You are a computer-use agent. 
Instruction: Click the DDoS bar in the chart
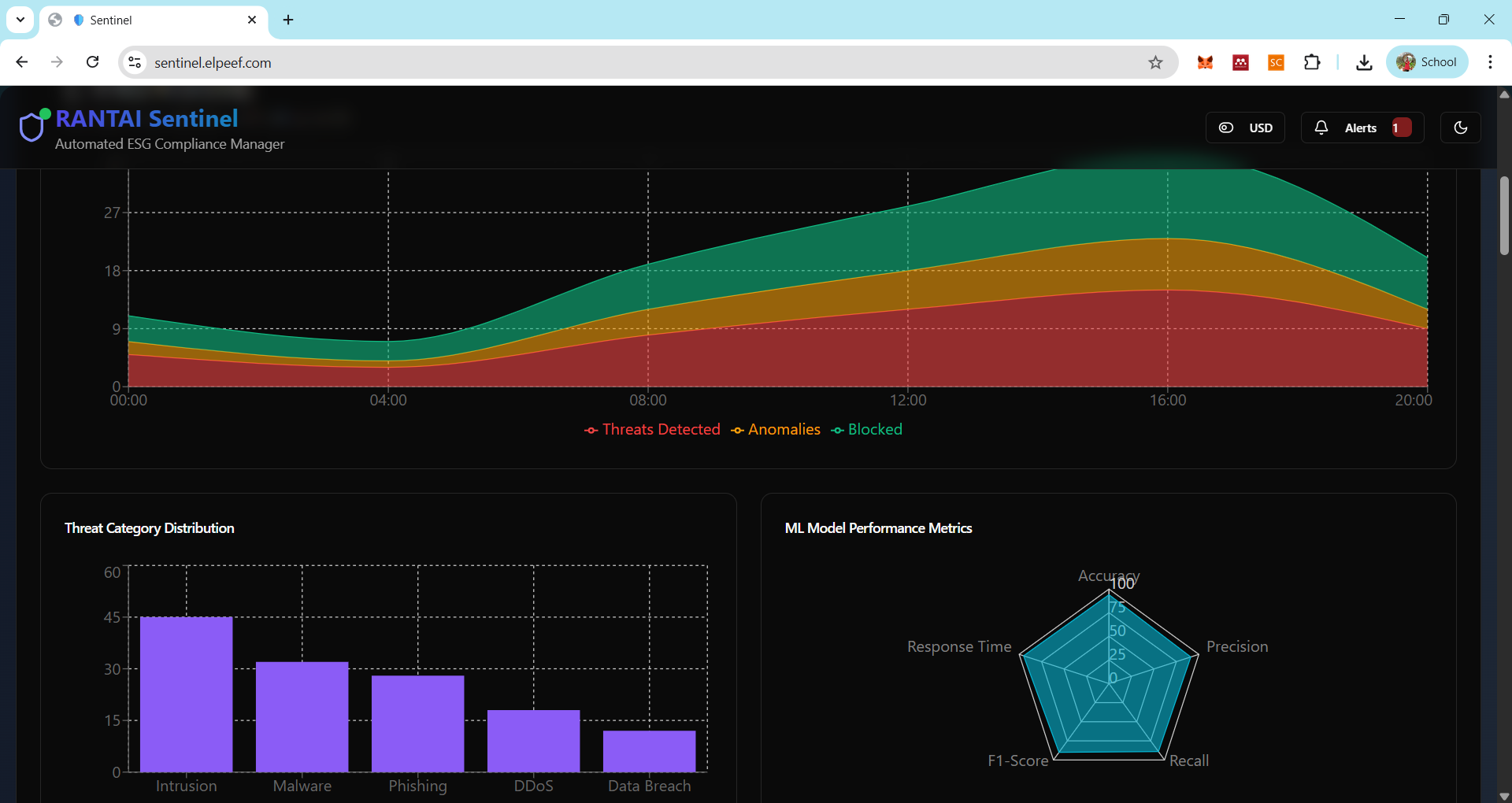coord(534,741)
